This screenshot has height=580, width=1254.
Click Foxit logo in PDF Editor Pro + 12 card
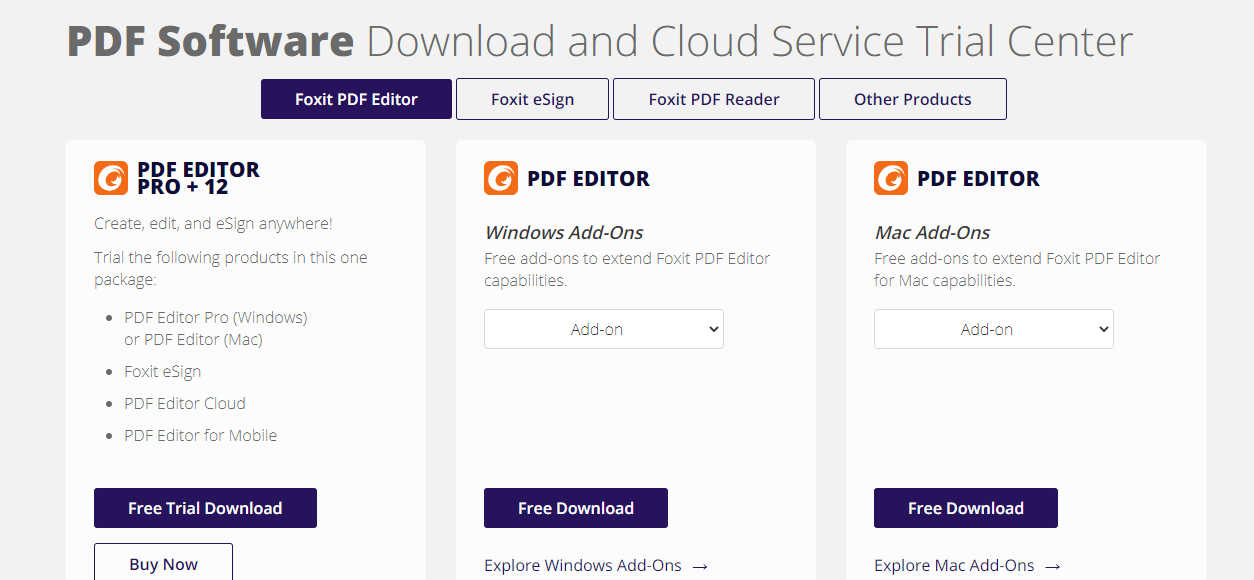tap(111, 178)
